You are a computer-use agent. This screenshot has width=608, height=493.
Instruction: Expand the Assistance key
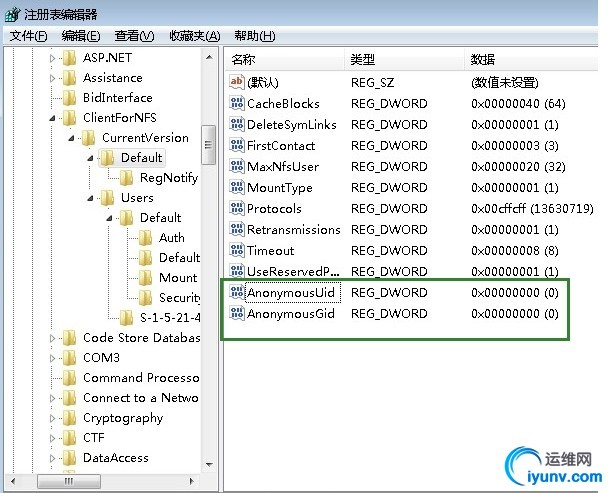click(x=52, y=78)
